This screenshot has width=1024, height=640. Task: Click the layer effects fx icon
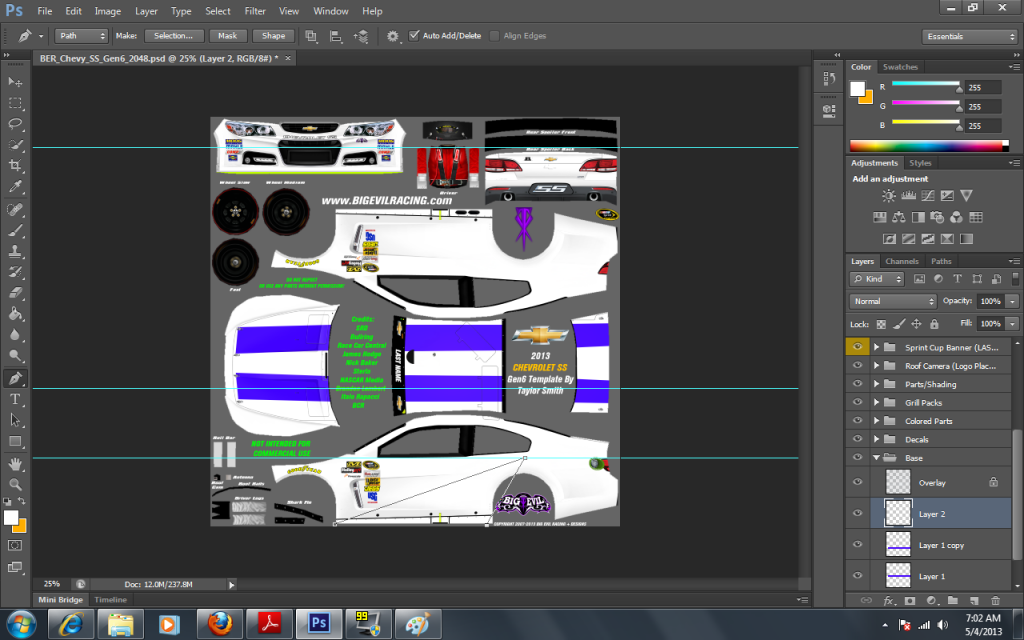(x=888, y=600)
